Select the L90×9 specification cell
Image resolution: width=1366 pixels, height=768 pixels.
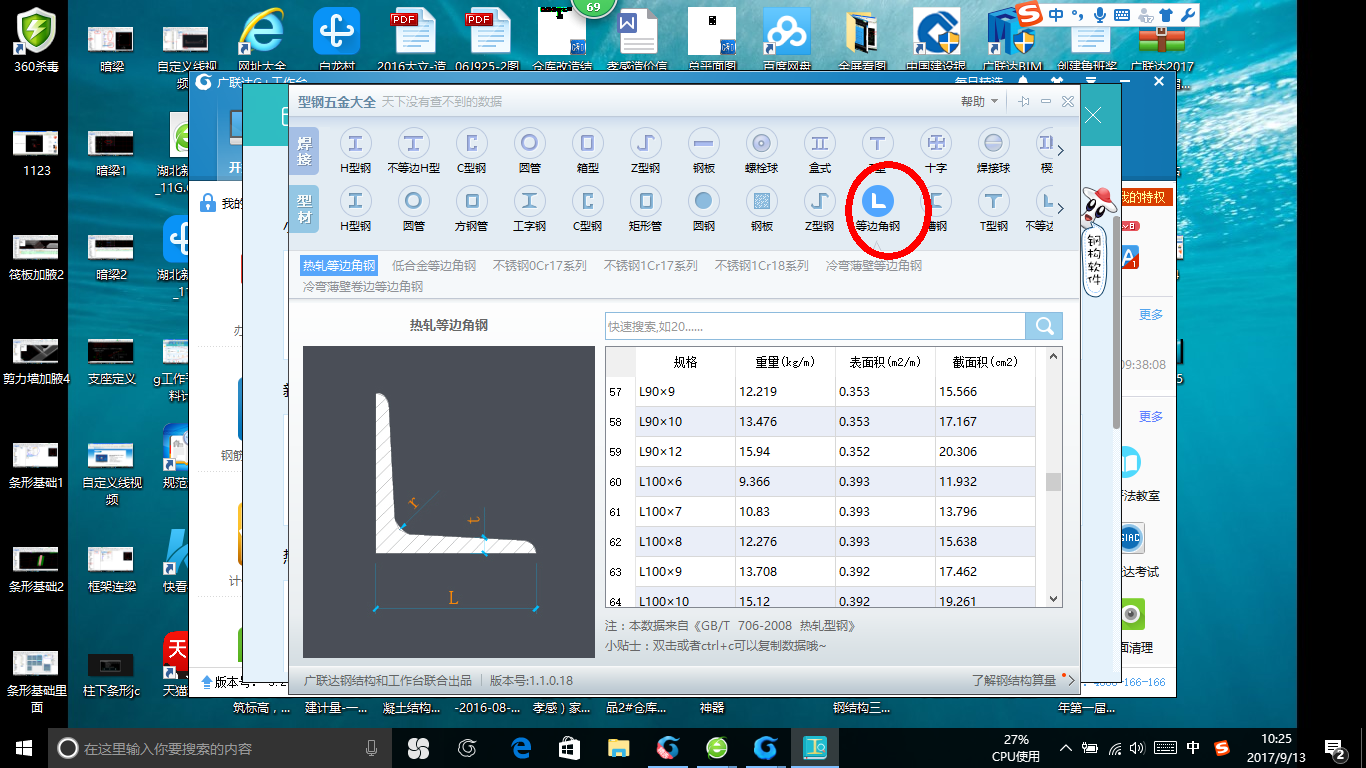[x=685, y=391]
